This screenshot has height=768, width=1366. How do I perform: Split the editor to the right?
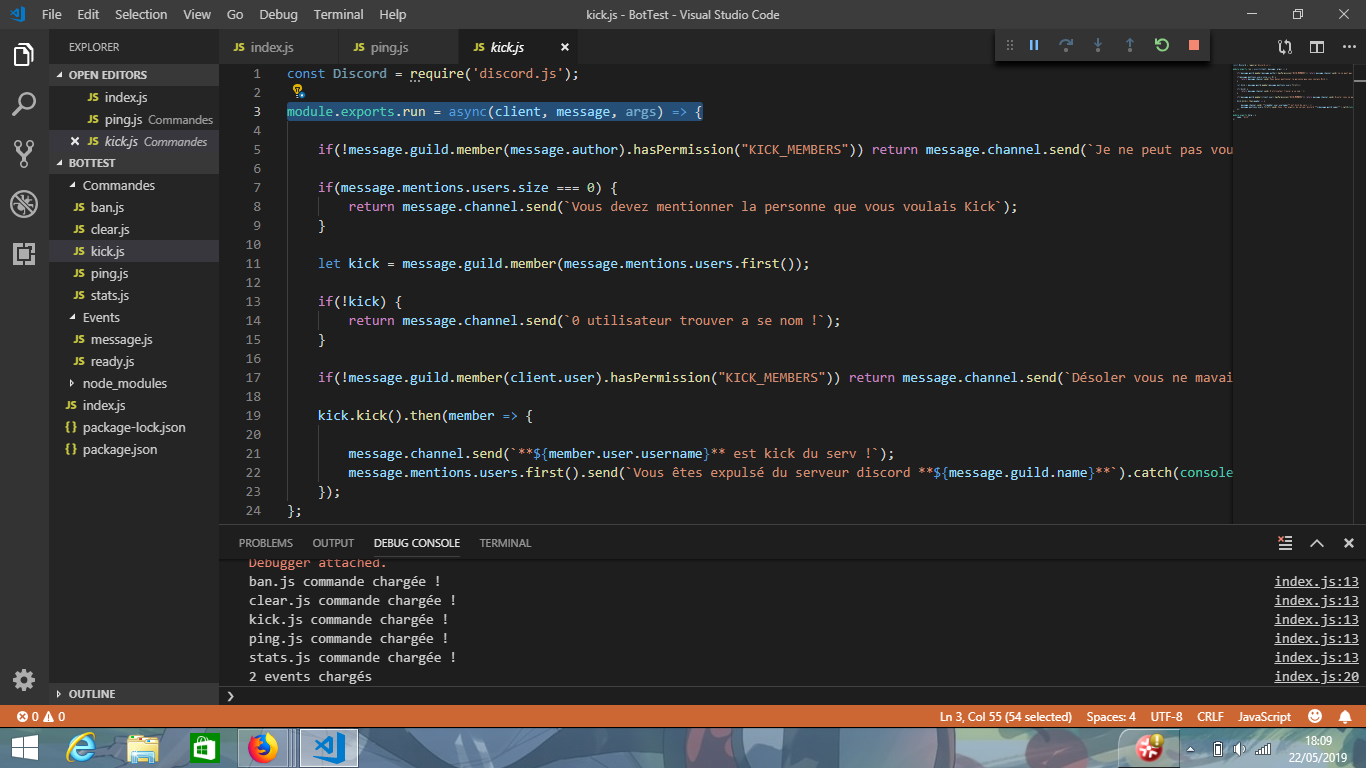pos(1317,47)
